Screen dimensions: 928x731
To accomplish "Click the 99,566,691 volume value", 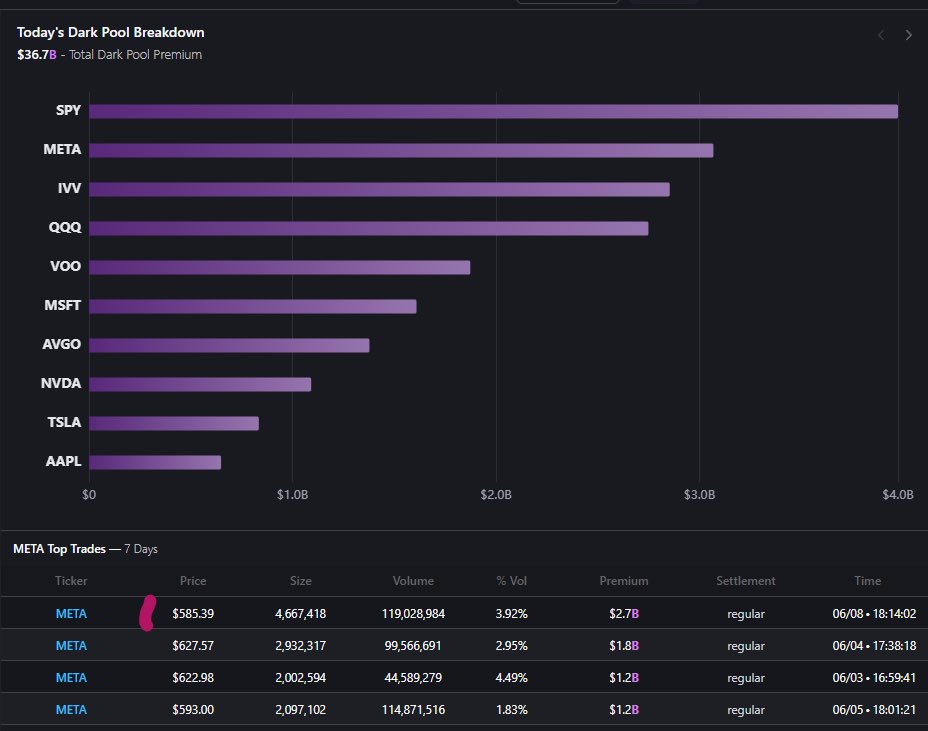I will tap(413, 646).
